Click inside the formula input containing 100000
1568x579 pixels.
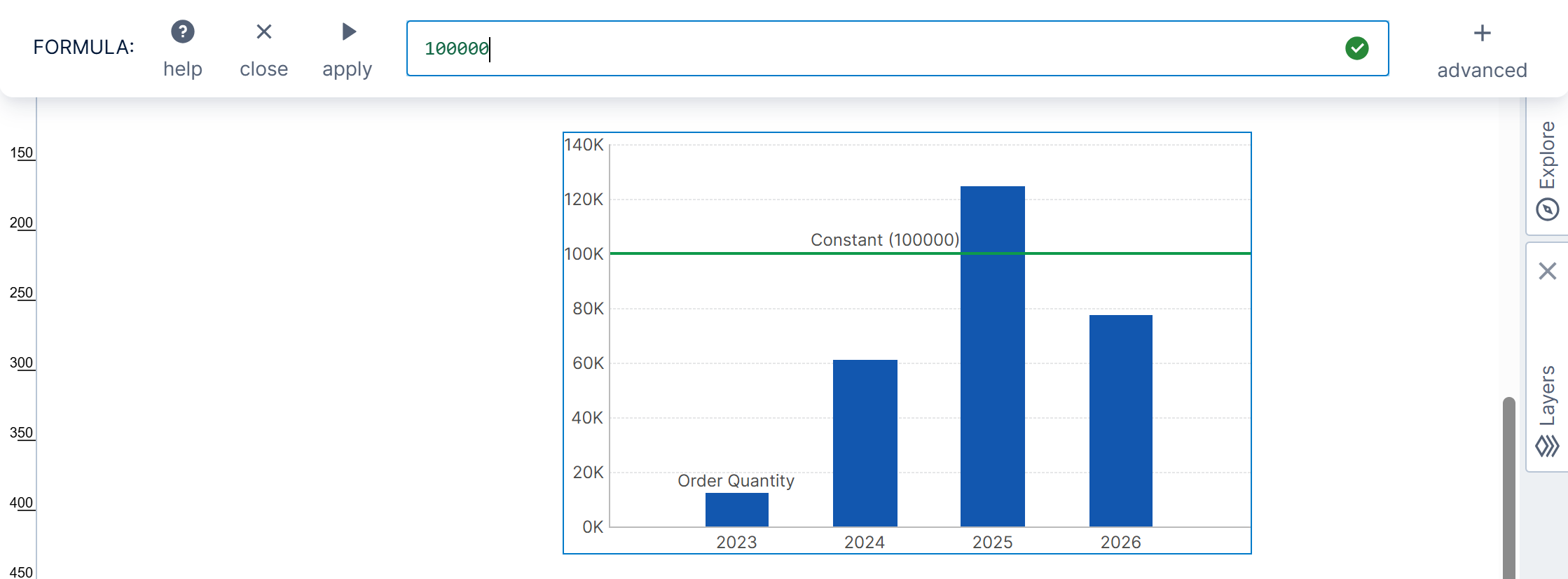(841, 48)
